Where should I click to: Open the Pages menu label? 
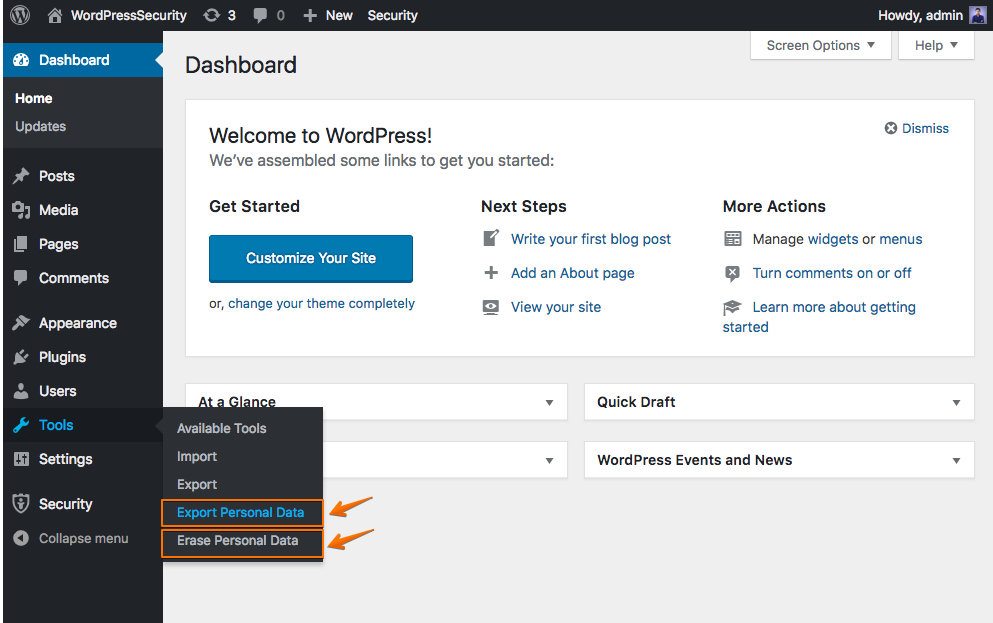(x=58, y=244)
